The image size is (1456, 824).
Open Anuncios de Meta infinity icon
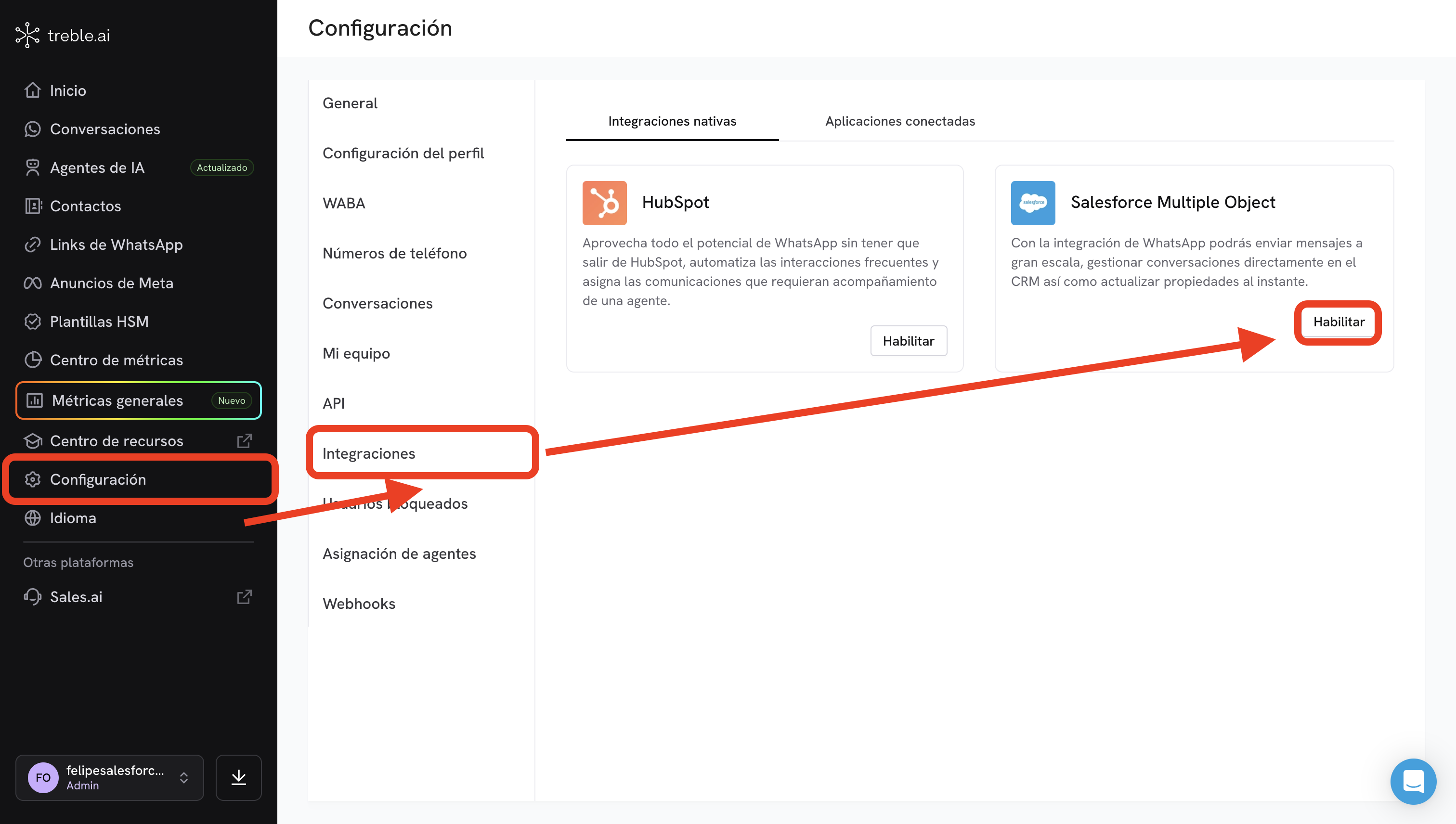pos(33,283)
